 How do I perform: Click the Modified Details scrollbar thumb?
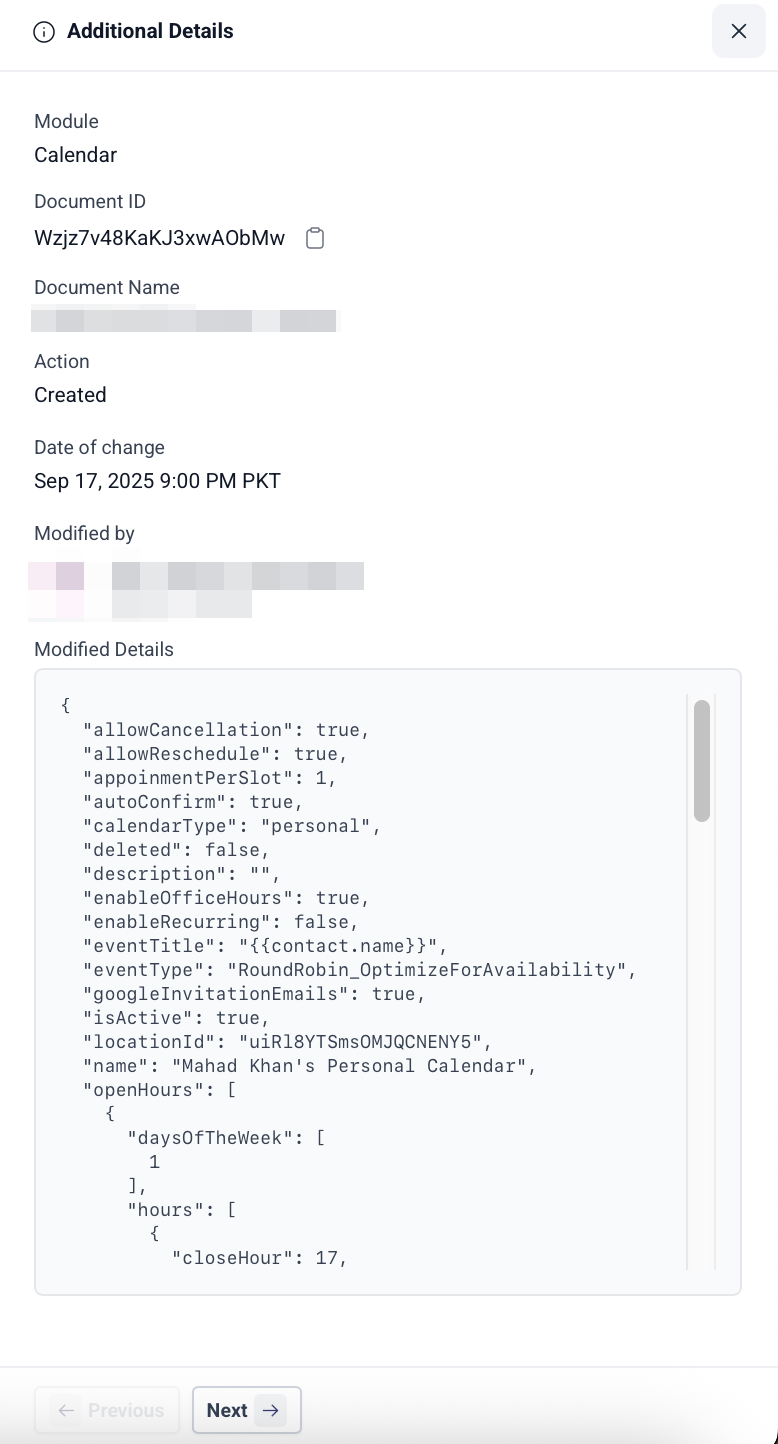pos(702,760)
